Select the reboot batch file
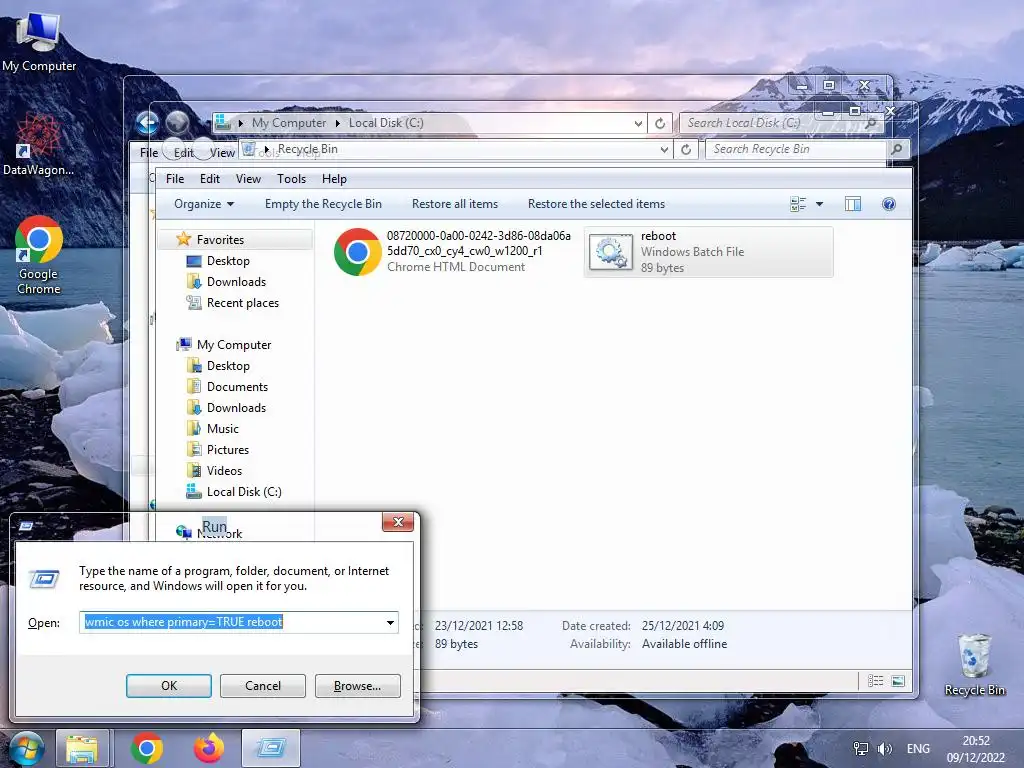 pyautogui.click(x=709, y=252)
